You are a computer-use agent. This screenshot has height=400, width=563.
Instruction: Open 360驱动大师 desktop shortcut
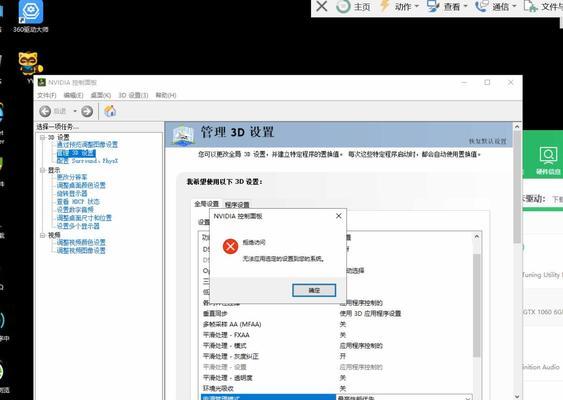31,16
